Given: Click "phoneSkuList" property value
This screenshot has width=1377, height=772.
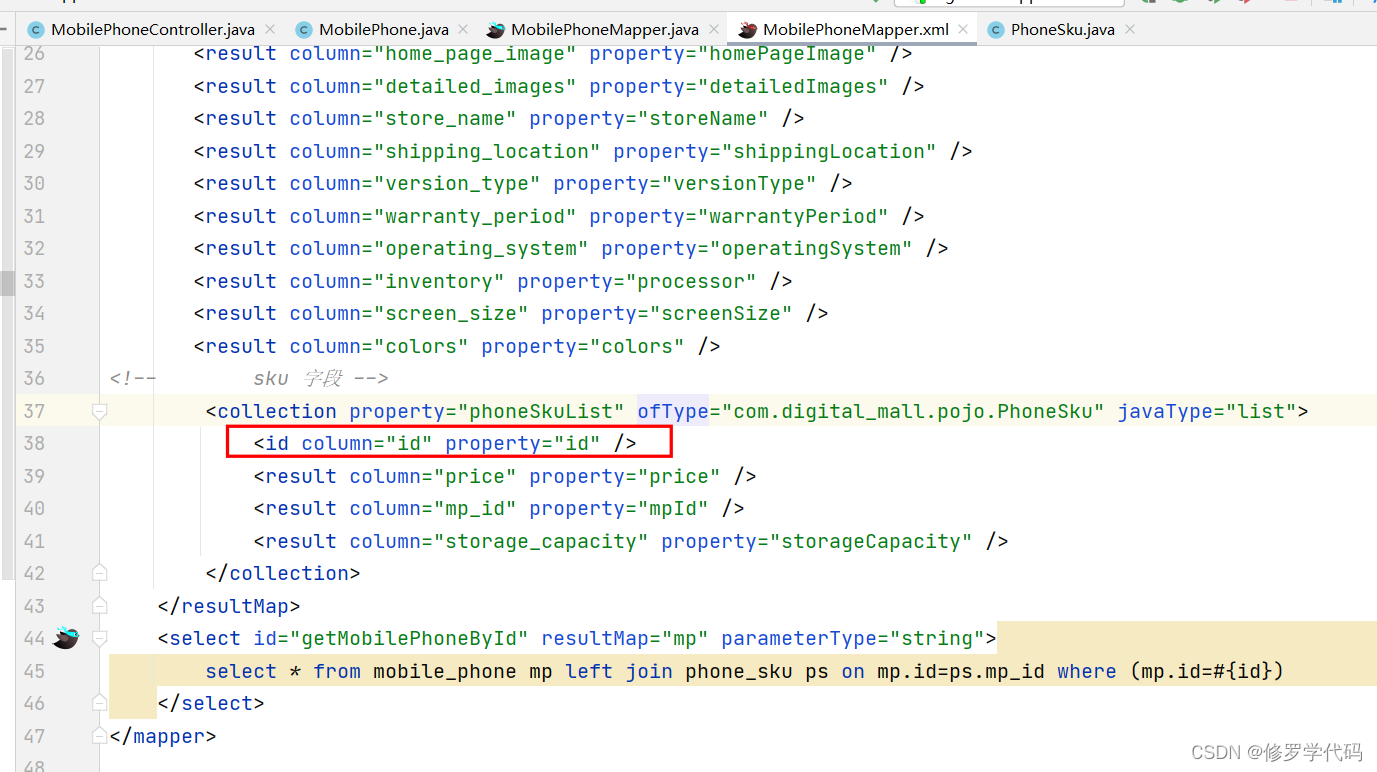Looking at the screenshot, I should (541, 411).
